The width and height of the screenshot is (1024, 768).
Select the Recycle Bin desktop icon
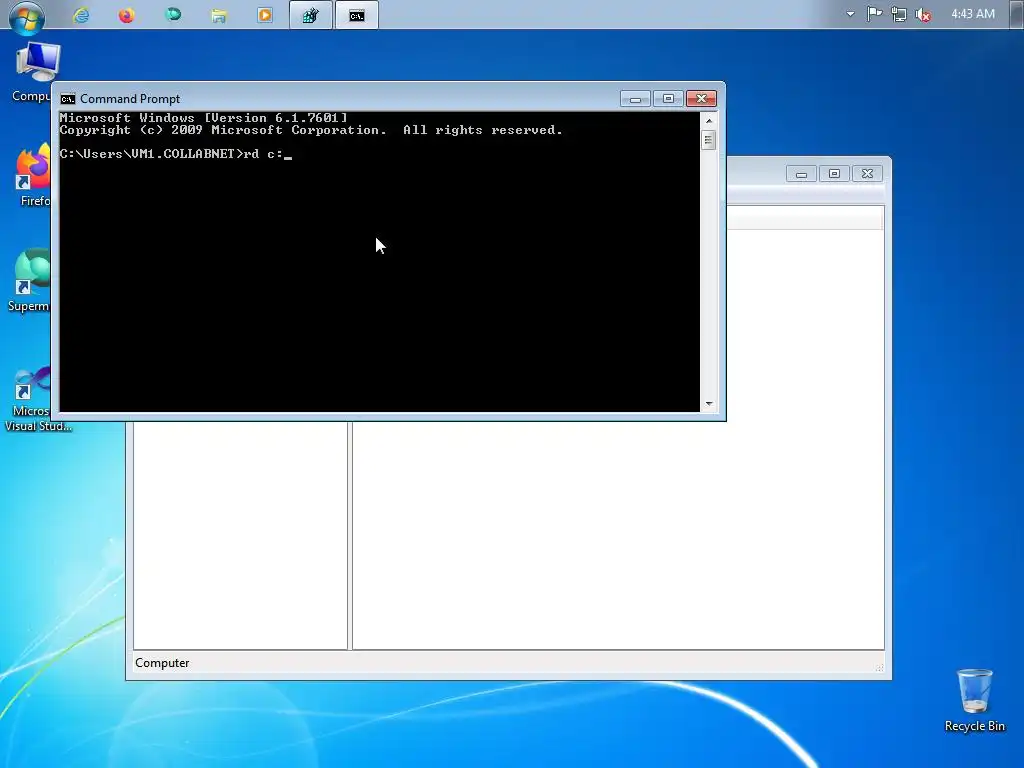pos(974,700)
